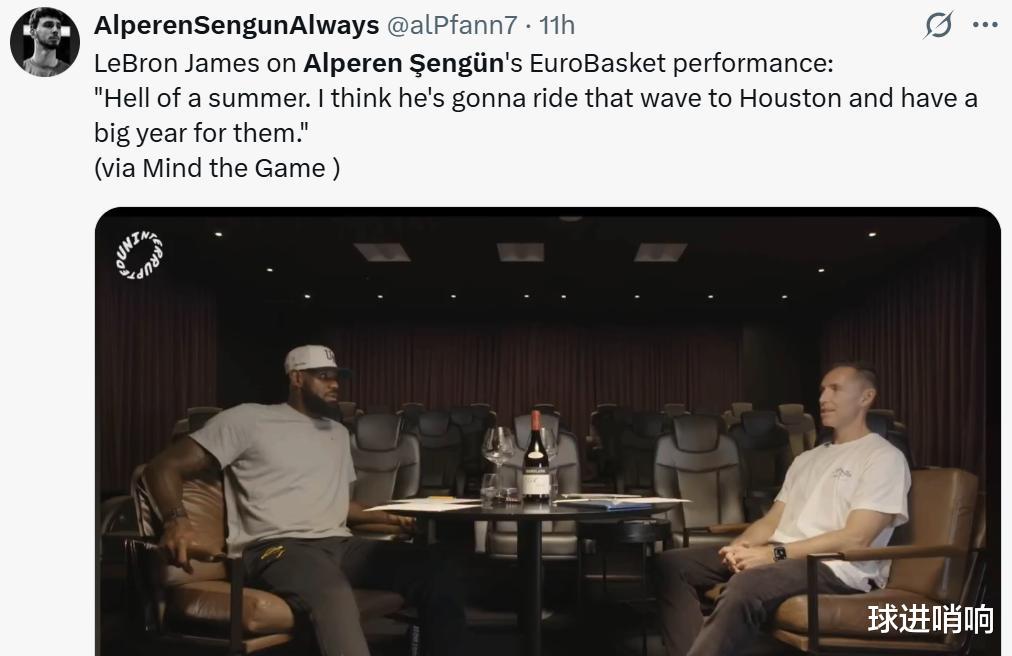The width and height of the screenshot is (1012, 656).
Task: Click the @alPfann7 handle
Action: click(451, 25)
